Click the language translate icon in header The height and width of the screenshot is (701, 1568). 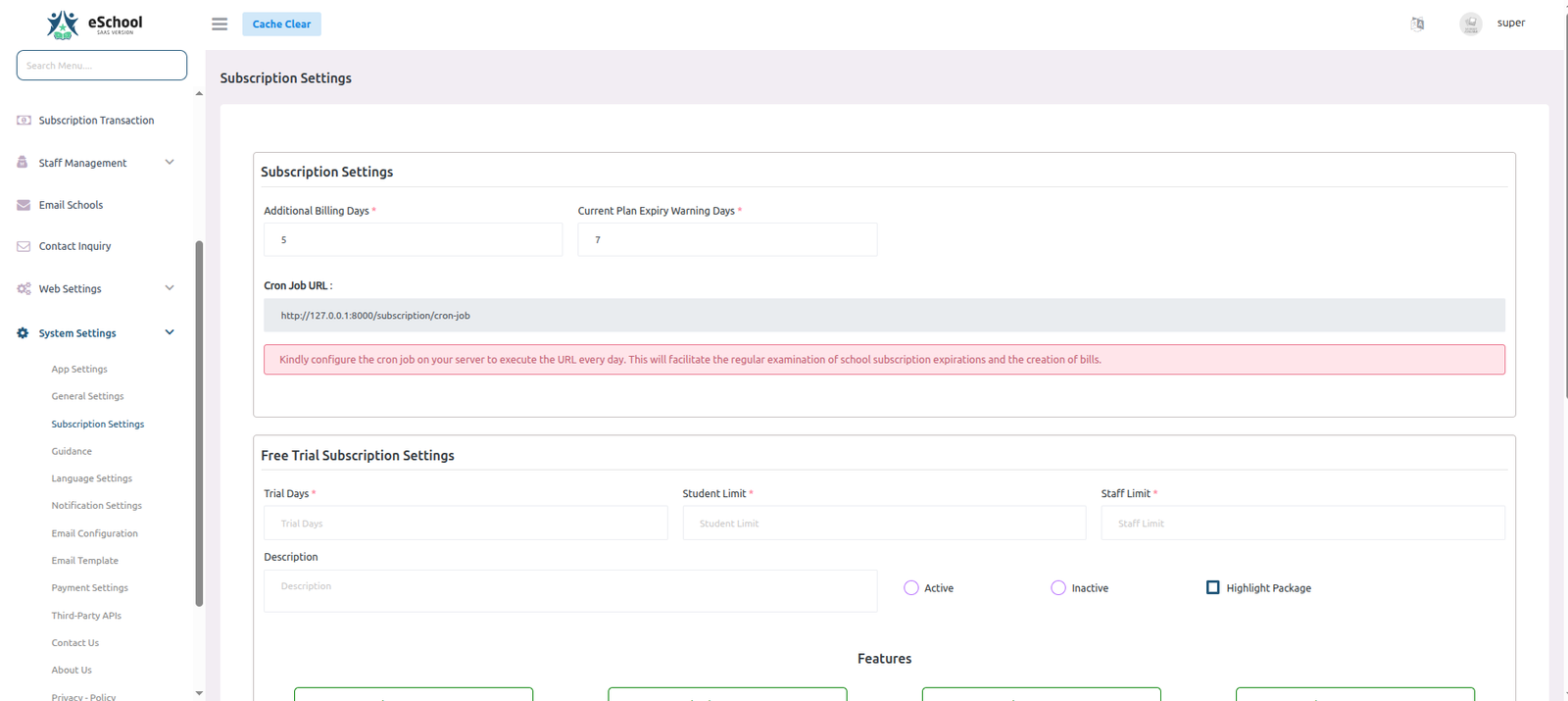(1417, 24)
